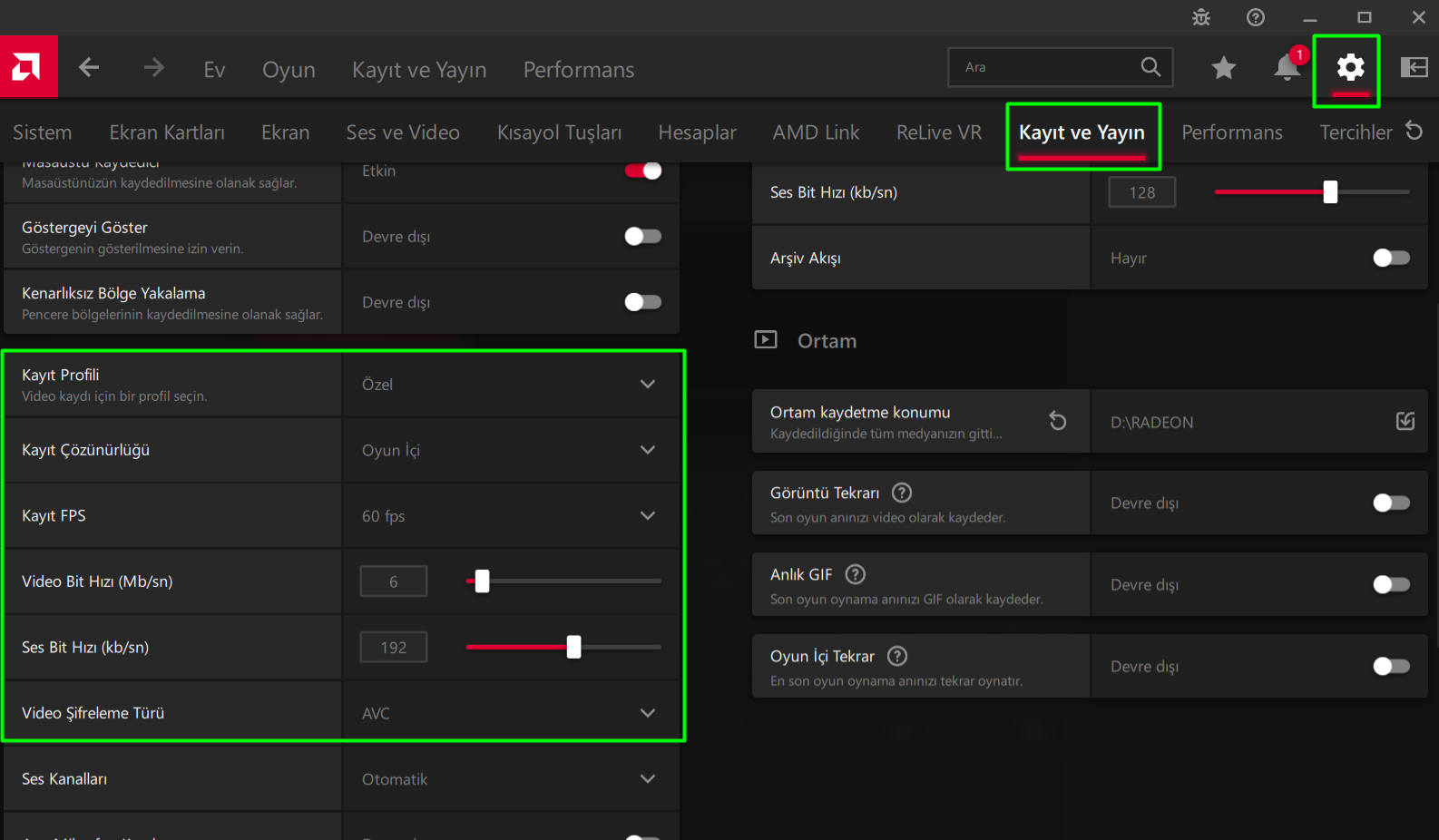This screenshot has width=1439, height=840.
Task: Switch to Kısayol Tuşları tab
Action: pyautogui.click(x=560, y=132)
